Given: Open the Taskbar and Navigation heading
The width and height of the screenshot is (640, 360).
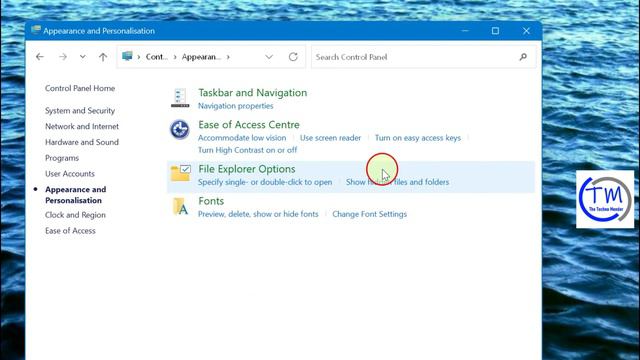Looking at the screenshot, I should pos(253,93).
